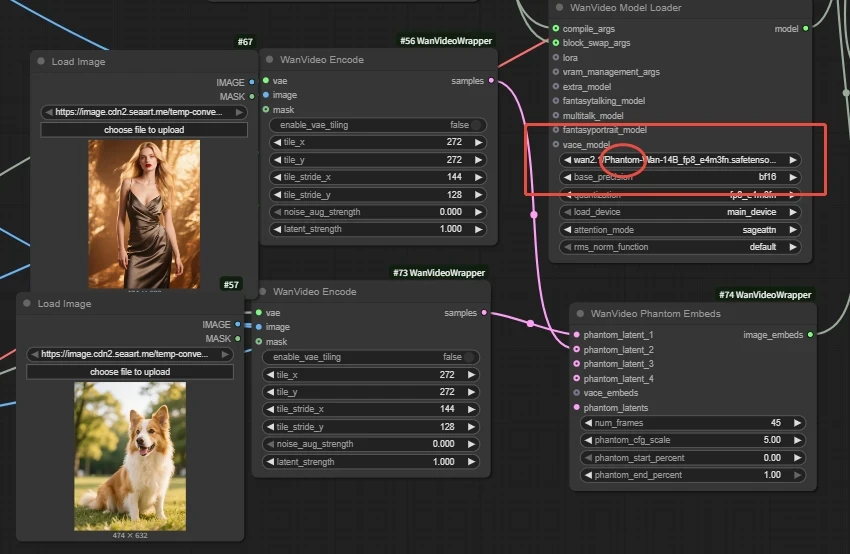Collapse the WanVideo Phantom Embeds node
The image size is (850, 554).
(579, 313)
